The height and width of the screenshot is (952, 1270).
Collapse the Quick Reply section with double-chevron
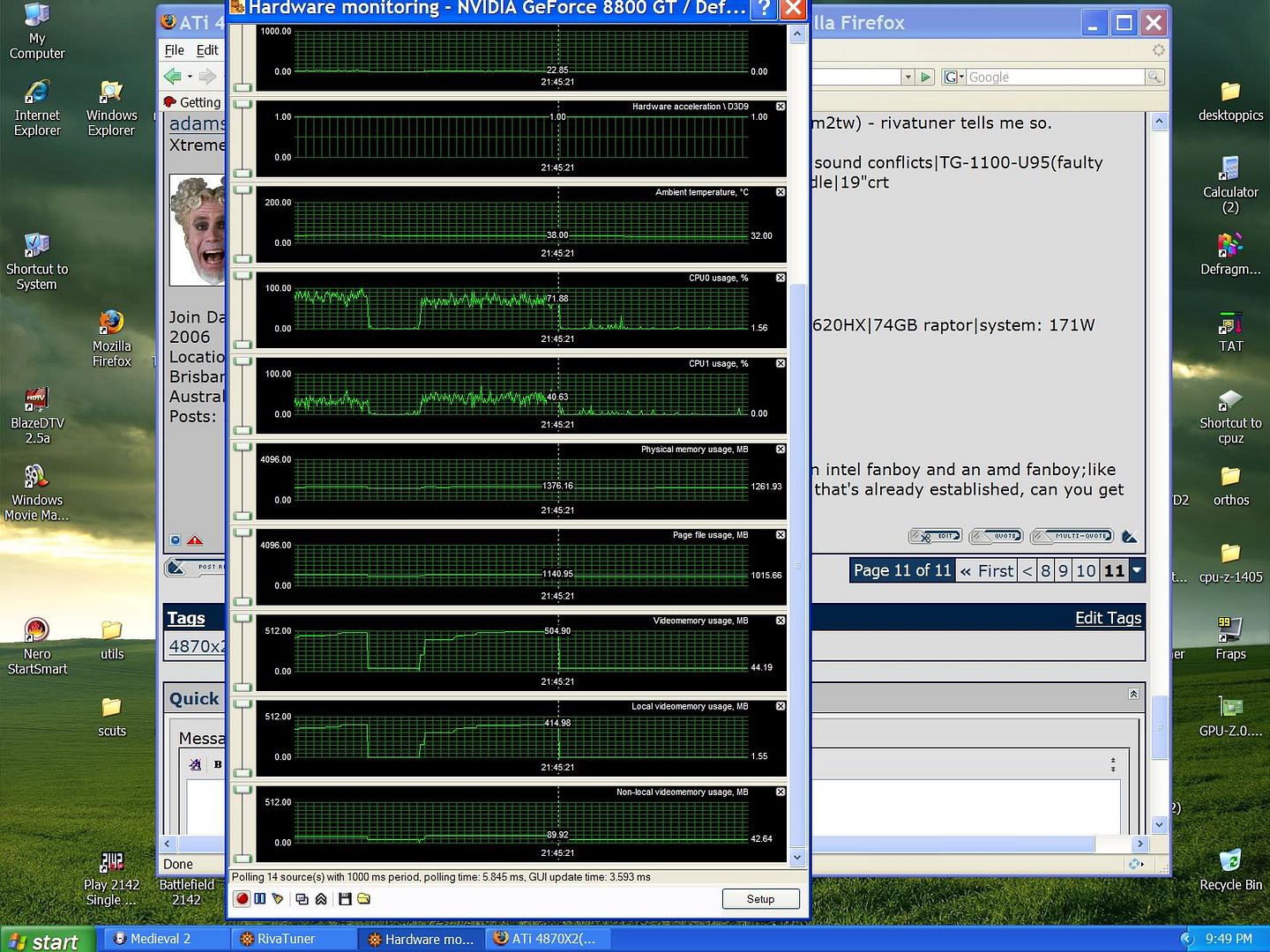point(1133,694)
